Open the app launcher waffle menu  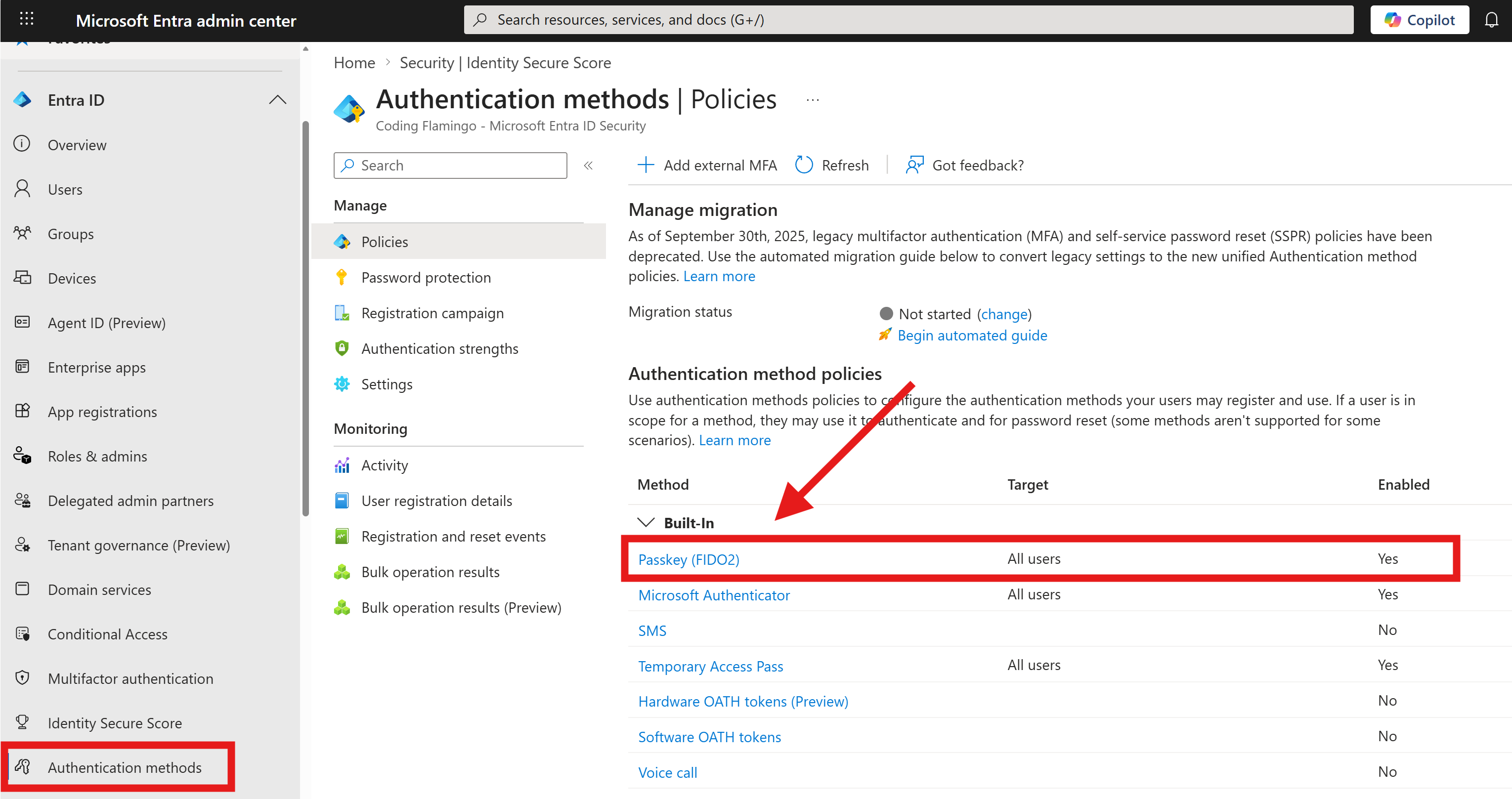tap(26, 19)
